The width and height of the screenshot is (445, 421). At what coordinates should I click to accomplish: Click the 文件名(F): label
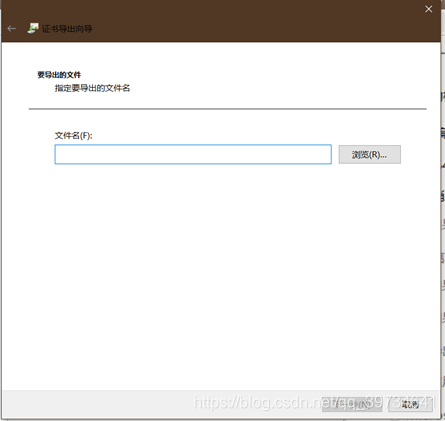coord(73,136)
